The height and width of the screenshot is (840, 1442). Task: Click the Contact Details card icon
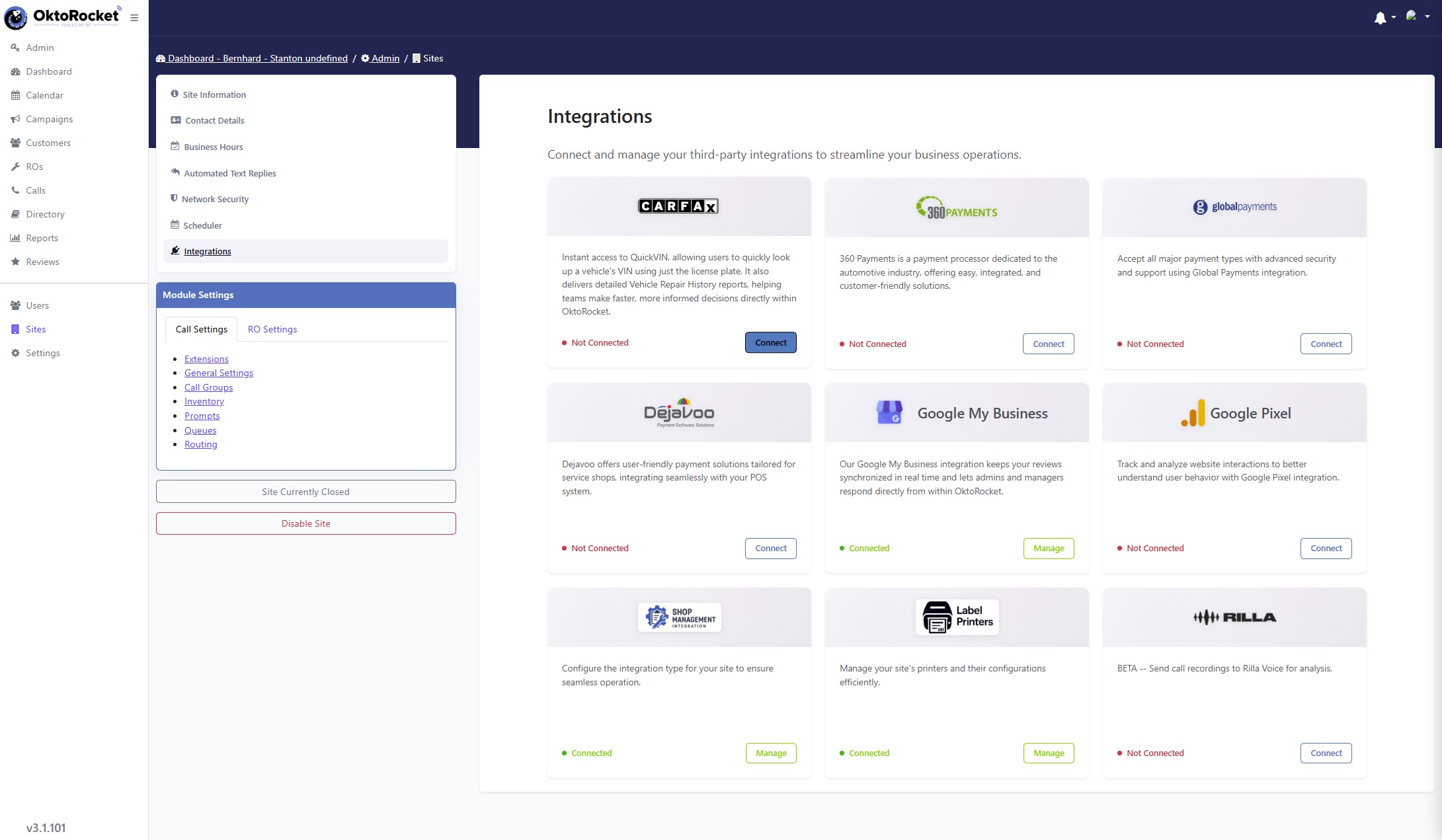(x=176, y=120)
